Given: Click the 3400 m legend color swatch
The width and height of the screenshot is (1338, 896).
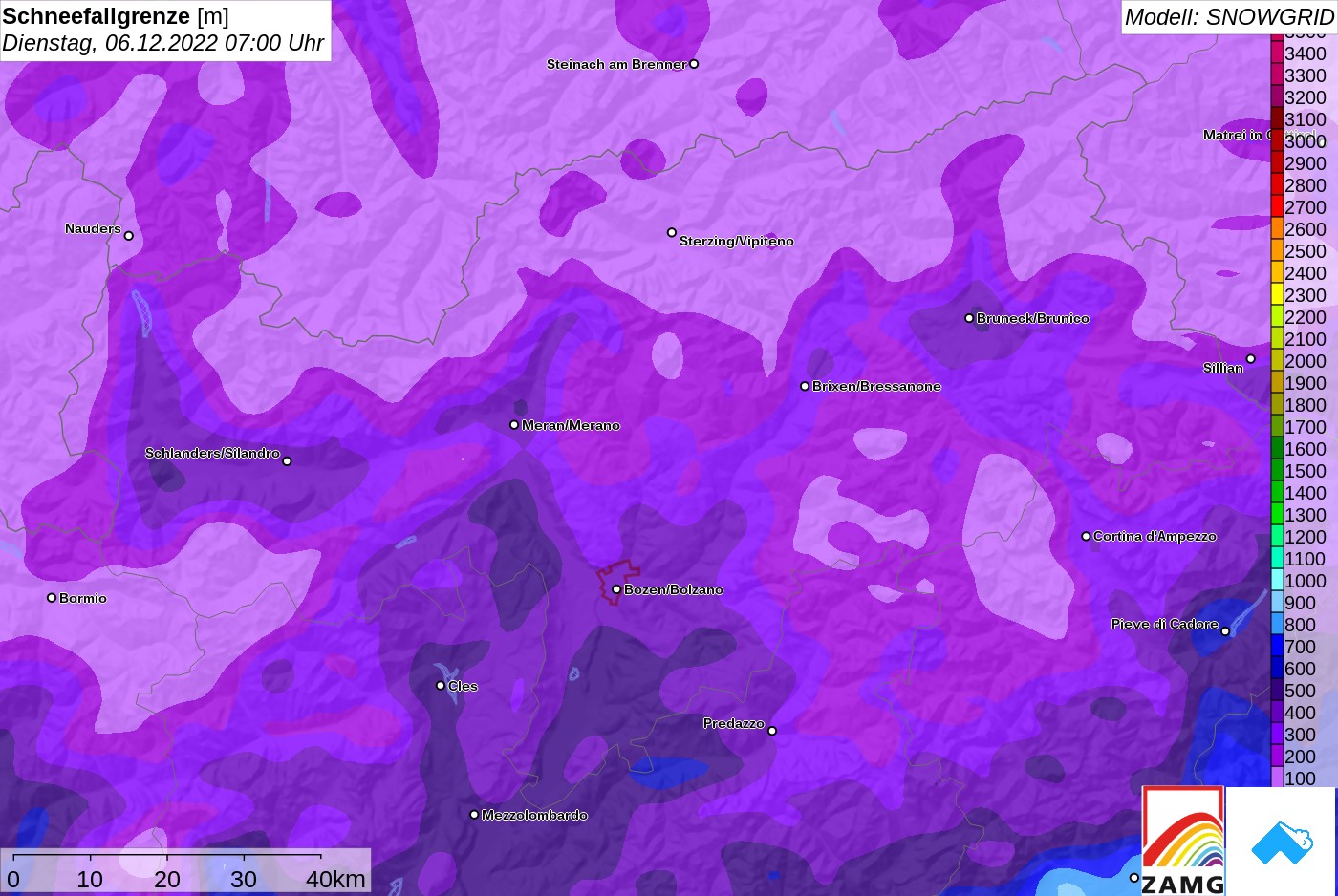Looking at the screenshot, I should (x=1277, y=53).
